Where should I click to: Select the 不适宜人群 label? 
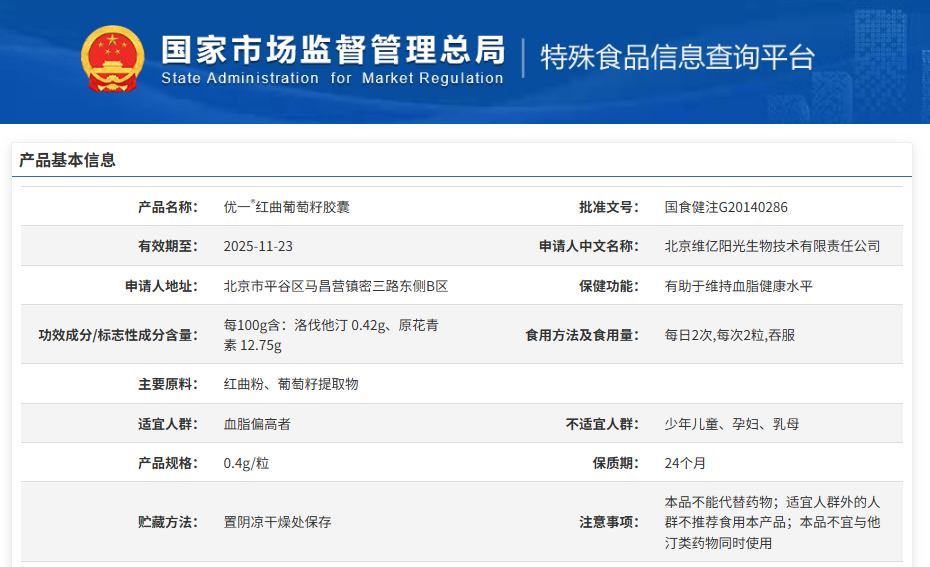tap(602, 424)
